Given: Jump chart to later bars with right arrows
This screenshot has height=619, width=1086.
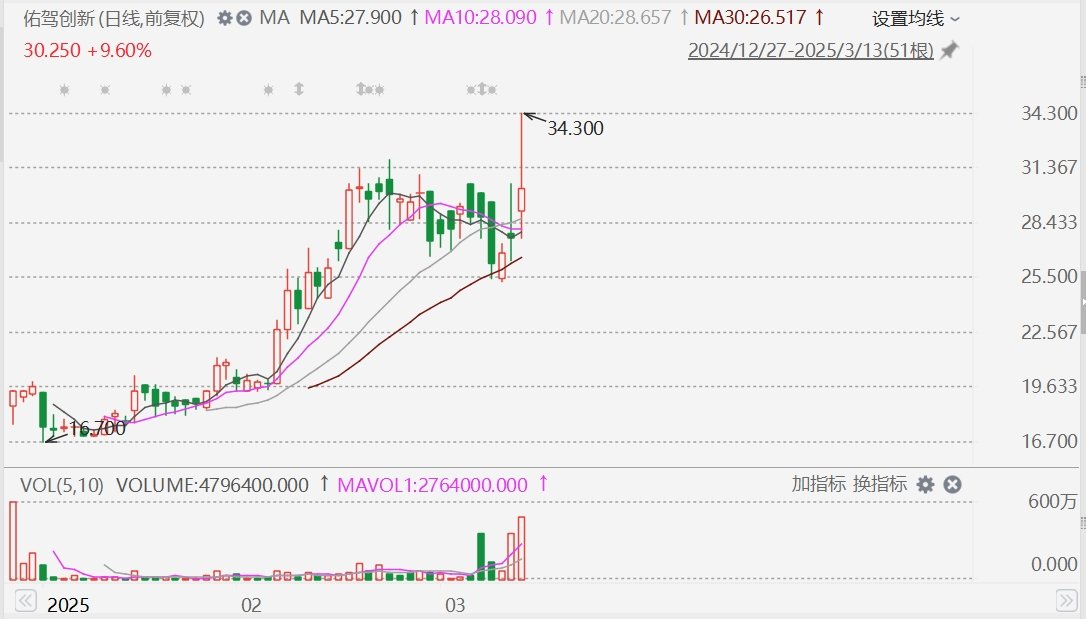Looking at the screenshot, I should [1066, 600].
